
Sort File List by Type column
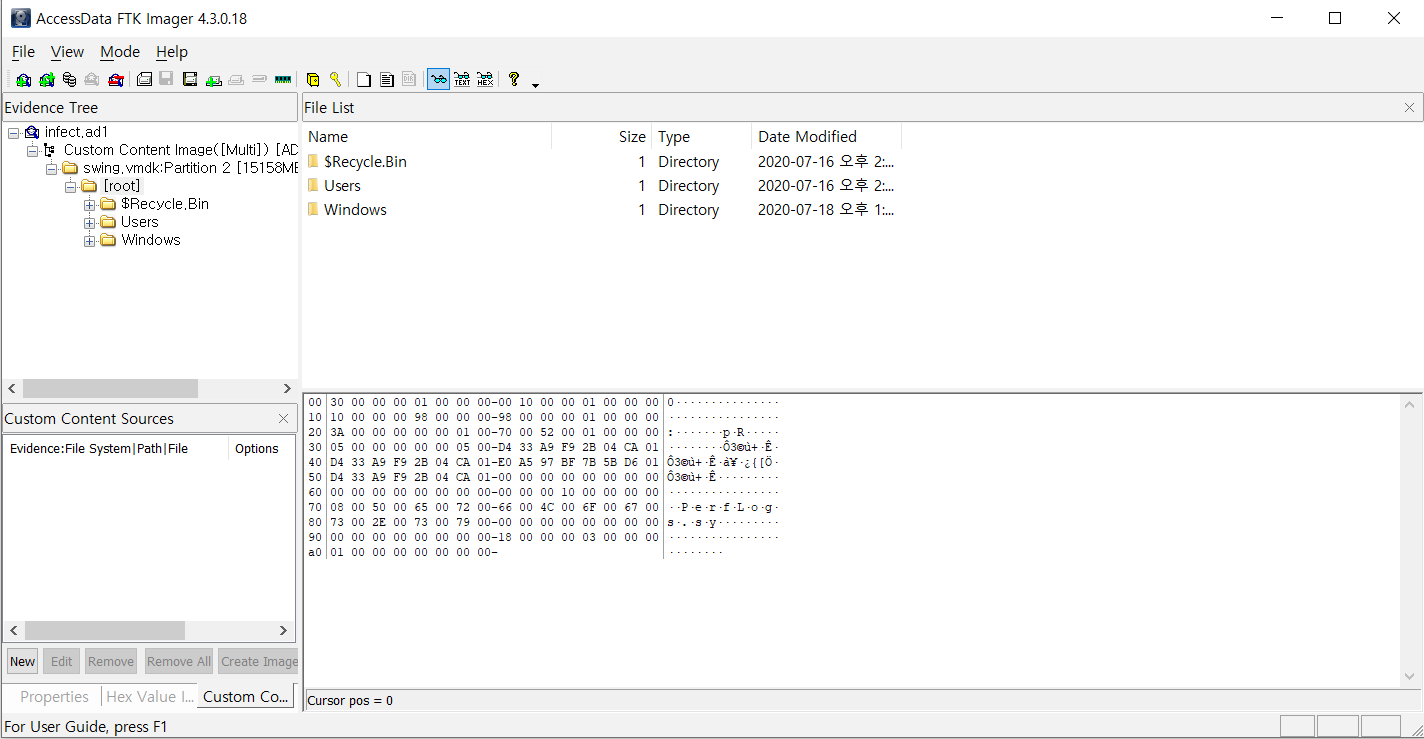[701, 137]
